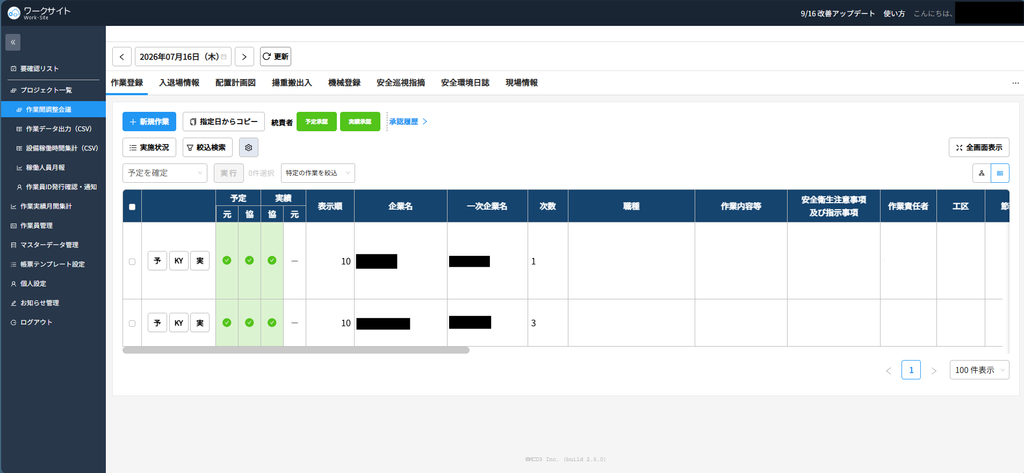Switch to the hierarchy tree view icon
Viewport: 1024px width, 473px height.
click(x=982, y=172)
